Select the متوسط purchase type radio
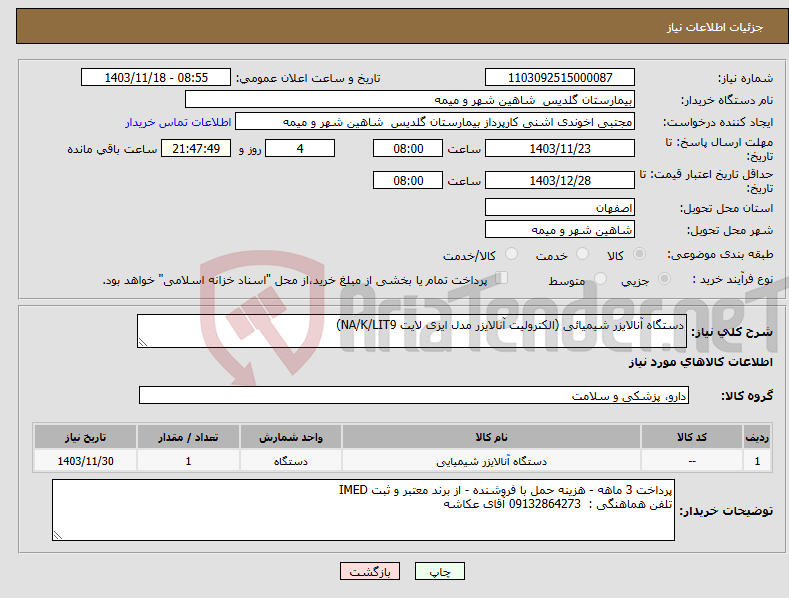789x598 pixels. 600,279
